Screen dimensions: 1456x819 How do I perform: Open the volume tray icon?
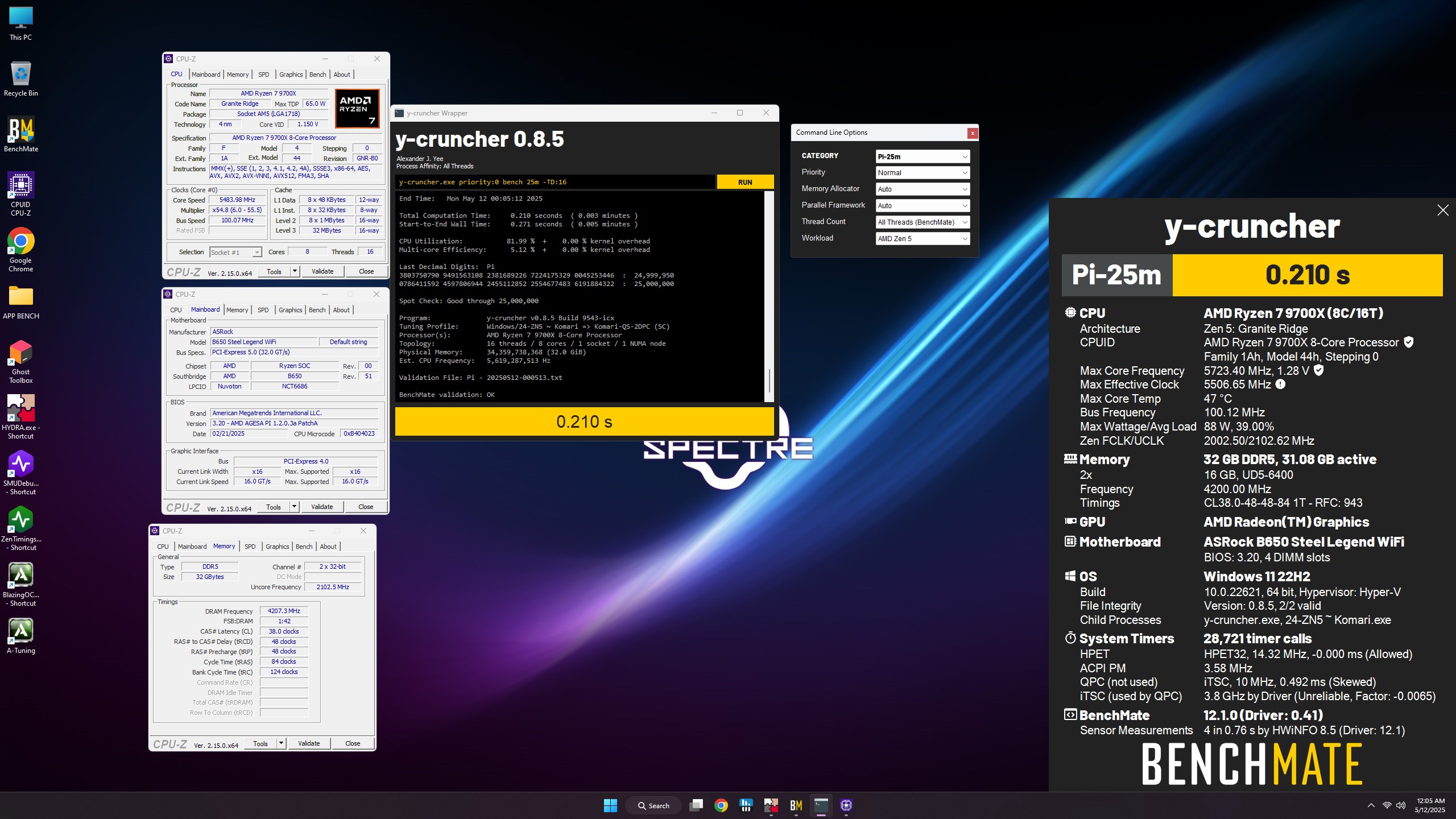[x=1401, y=805]
